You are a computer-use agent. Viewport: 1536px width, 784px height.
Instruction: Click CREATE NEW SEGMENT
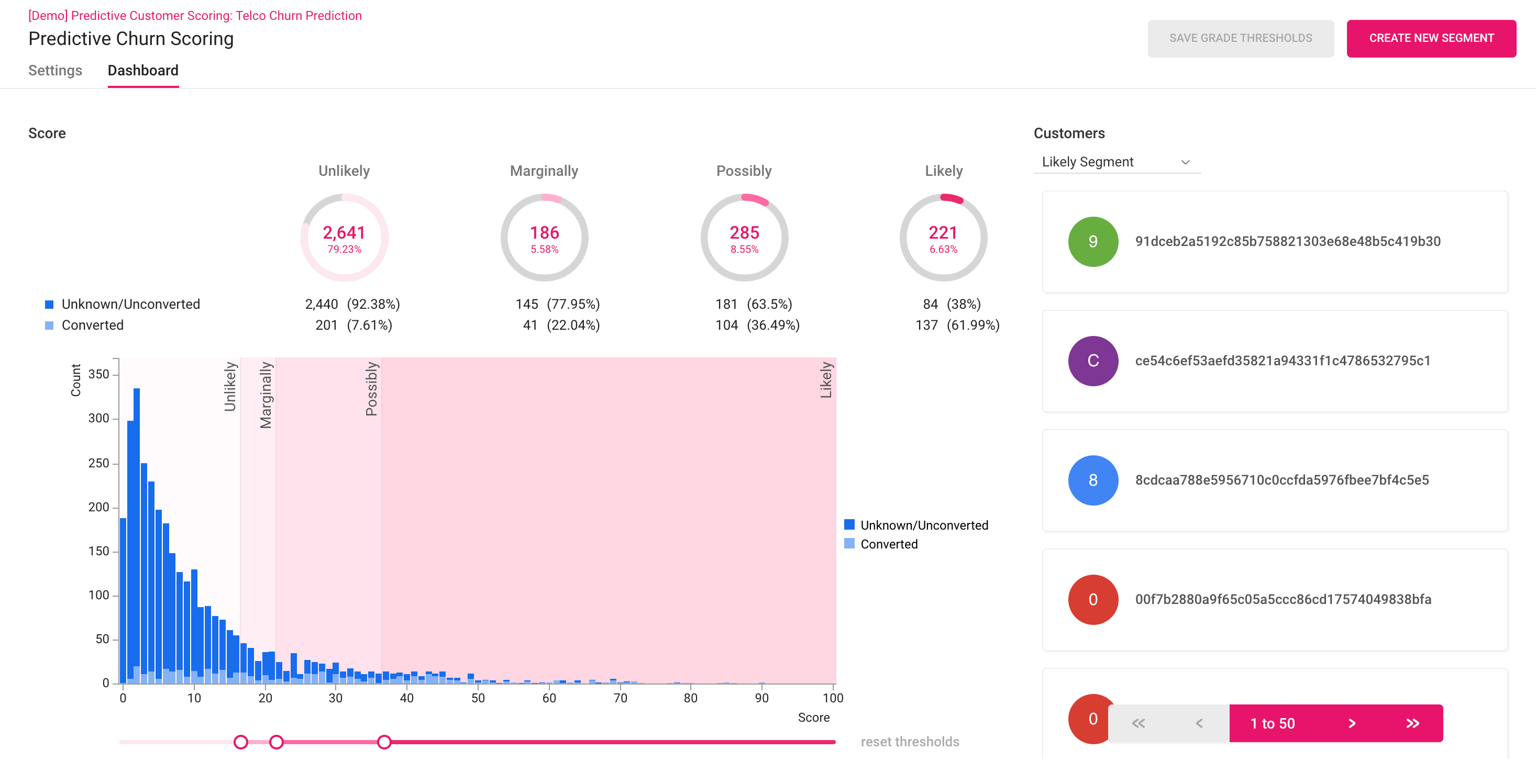click(1431, 38)
